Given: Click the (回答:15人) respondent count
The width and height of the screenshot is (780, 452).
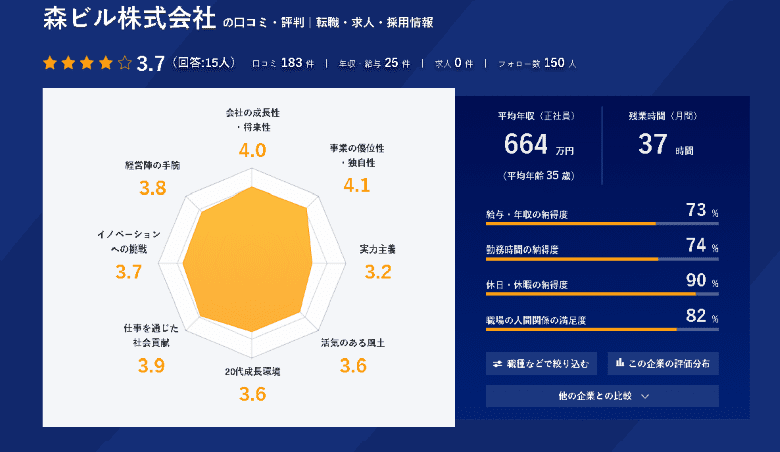Looking at the screenshot, I should click(x=204, y=63).
